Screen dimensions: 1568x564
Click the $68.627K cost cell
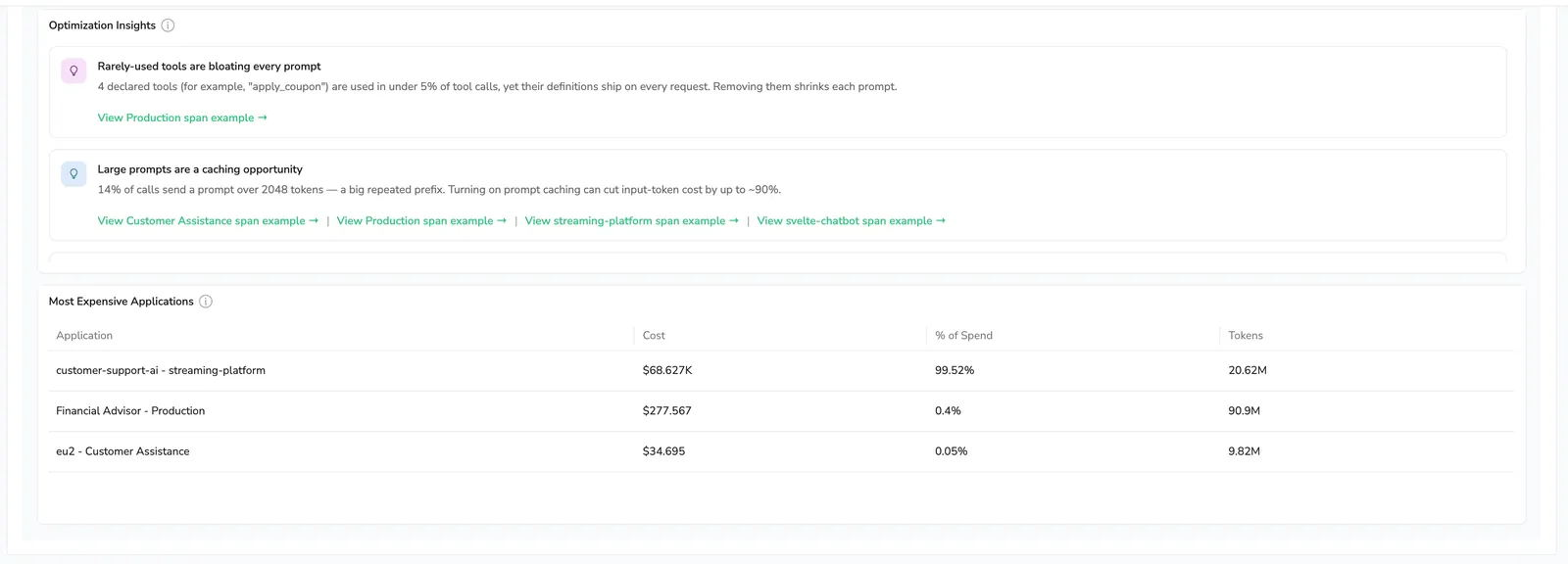[667, 370]
